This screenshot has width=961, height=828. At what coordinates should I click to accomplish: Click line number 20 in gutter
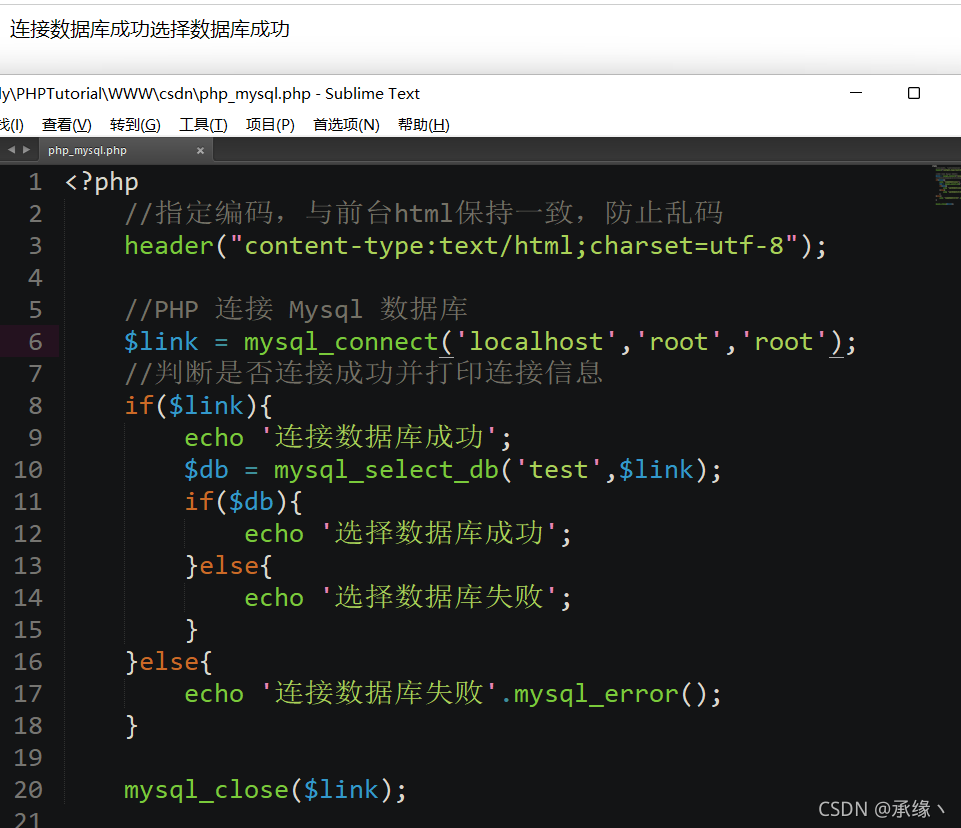pos(28,790)
